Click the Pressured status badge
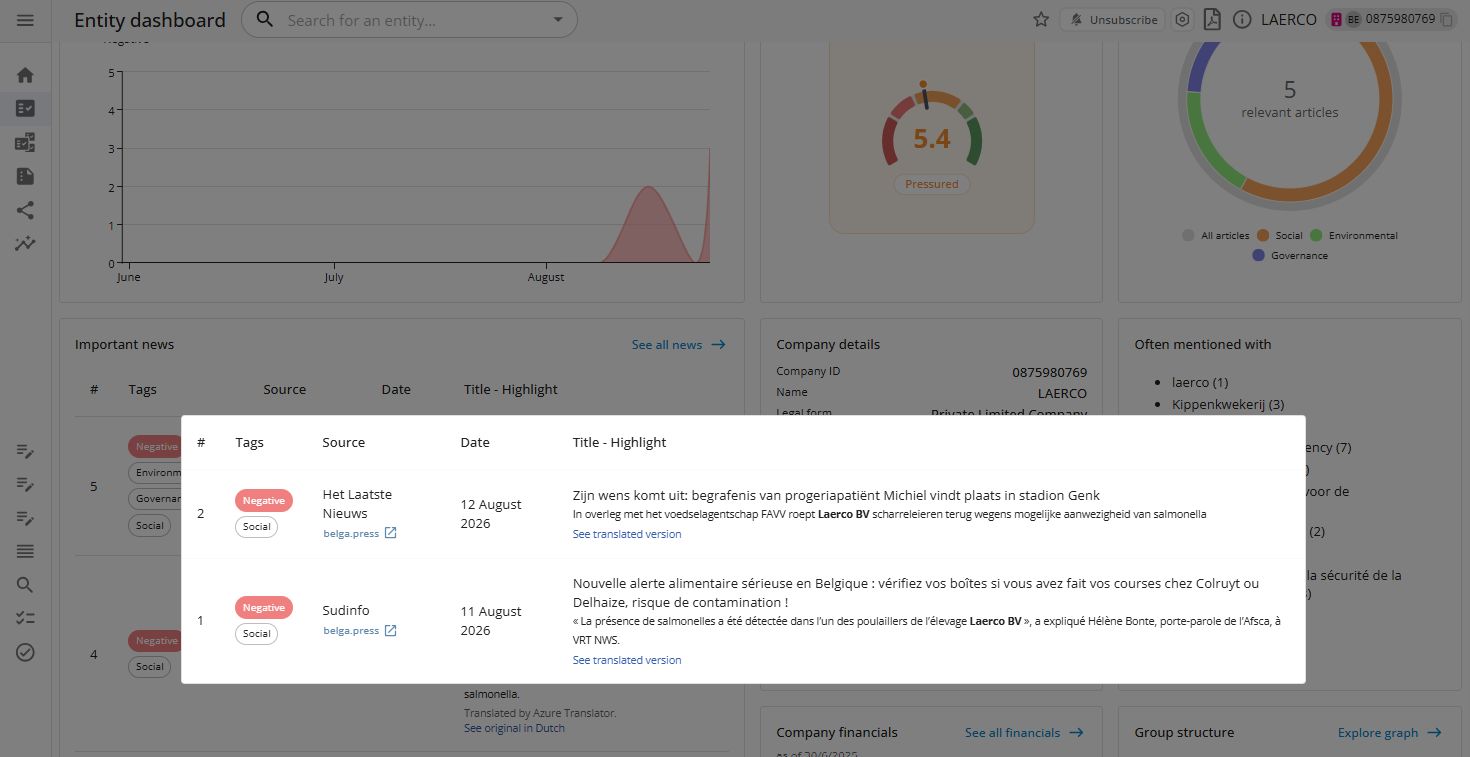The height and width of the screenshot is (757, 1470). click(x=931, y=184)
